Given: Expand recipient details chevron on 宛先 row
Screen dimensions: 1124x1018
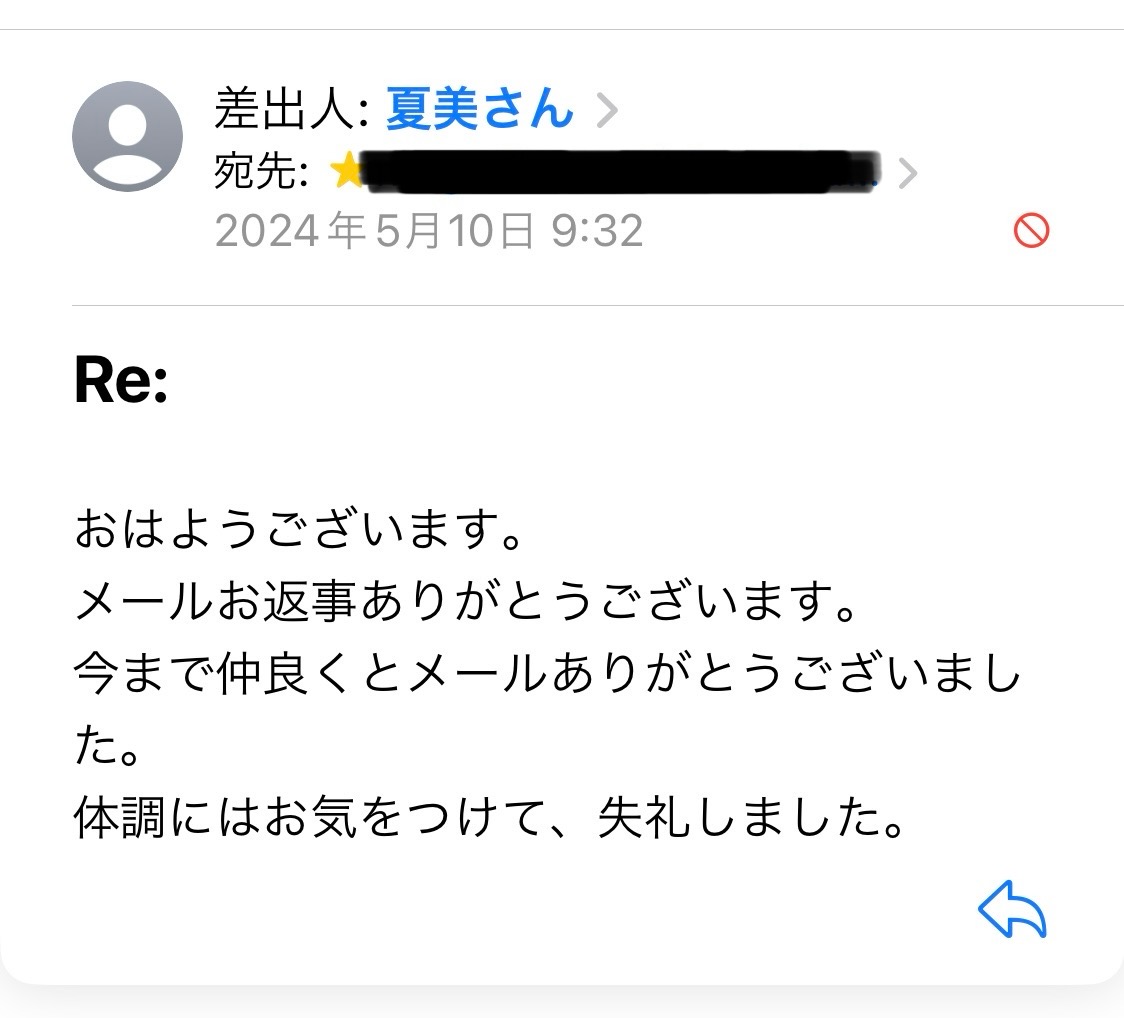Looking at the screenshot, I should 907,174.
